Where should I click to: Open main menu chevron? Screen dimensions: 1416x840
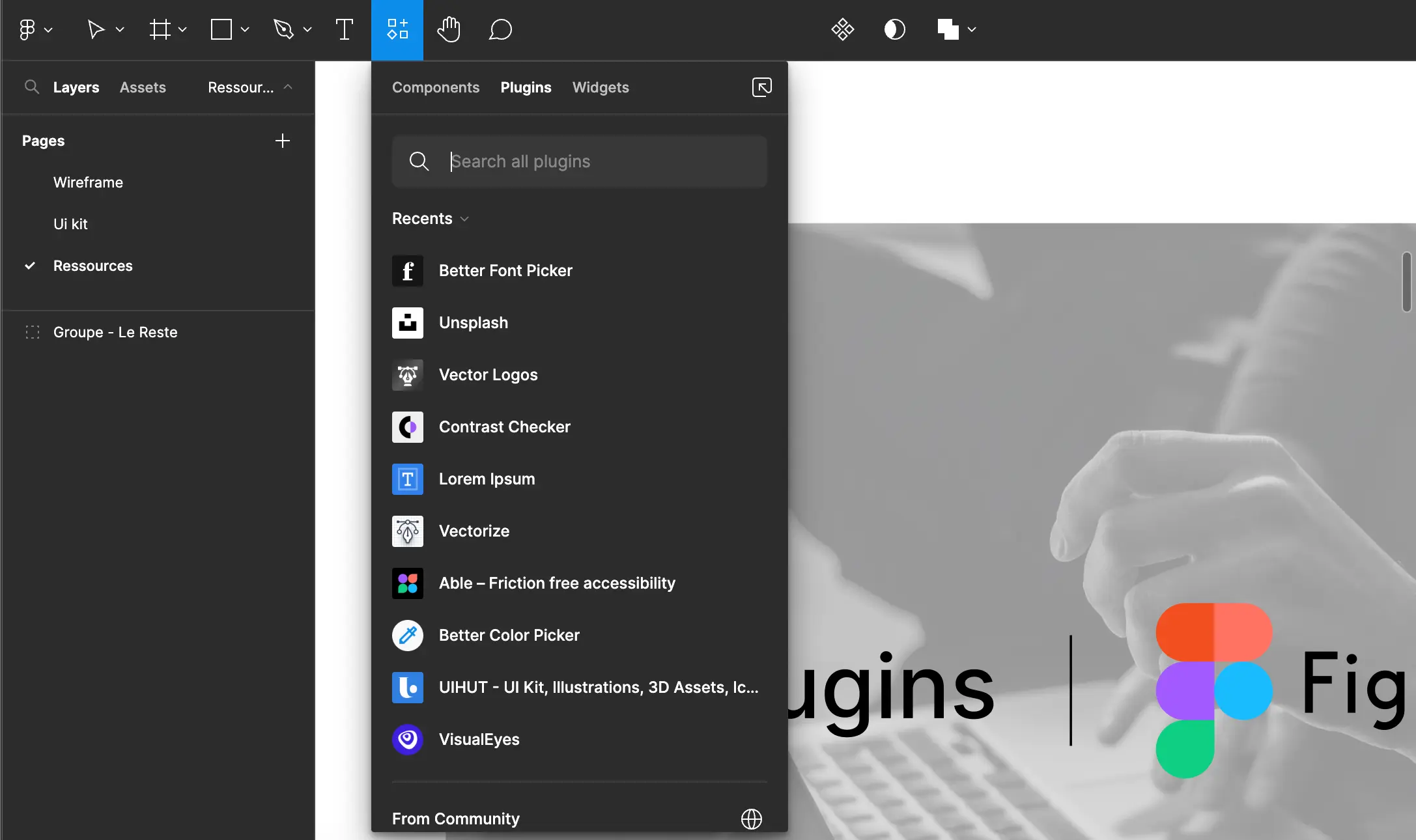click(48, 29)
